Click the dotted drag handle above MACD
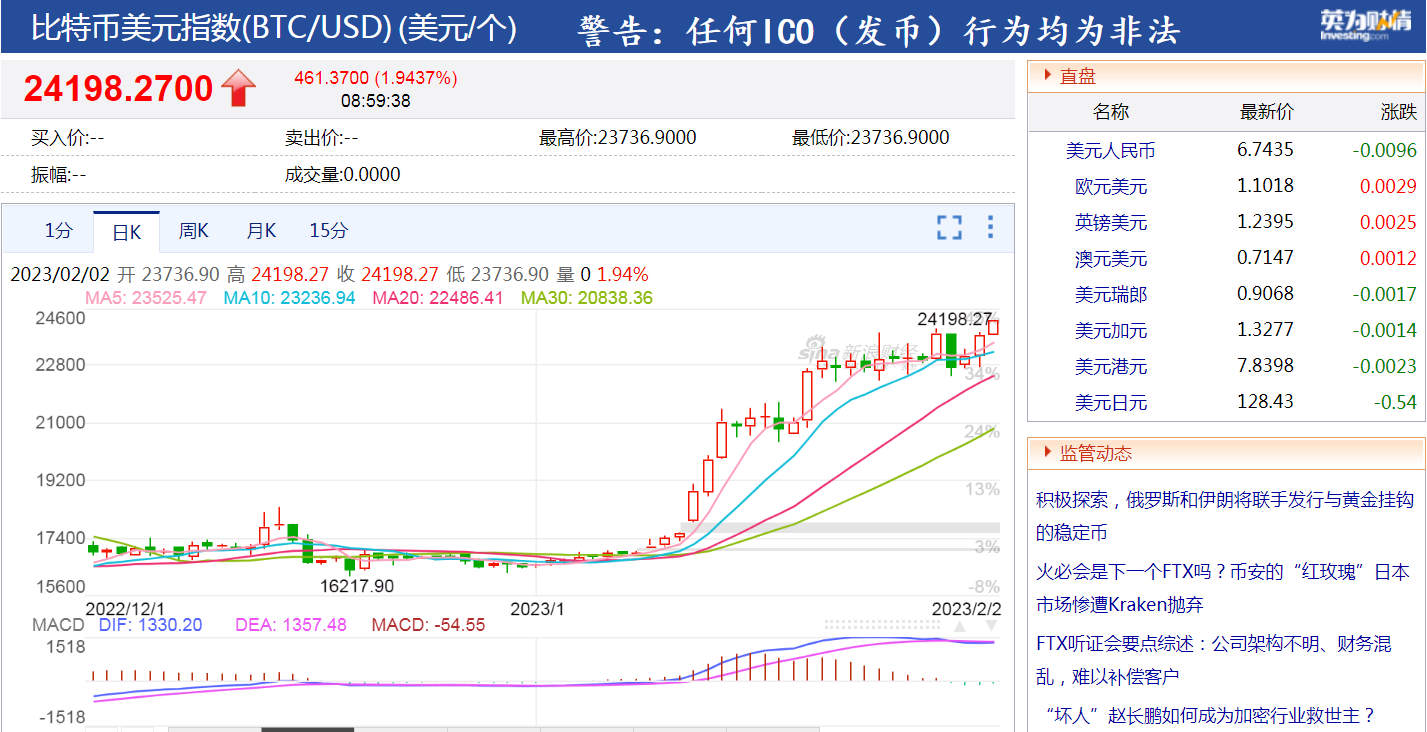 (x=882, y=623)
